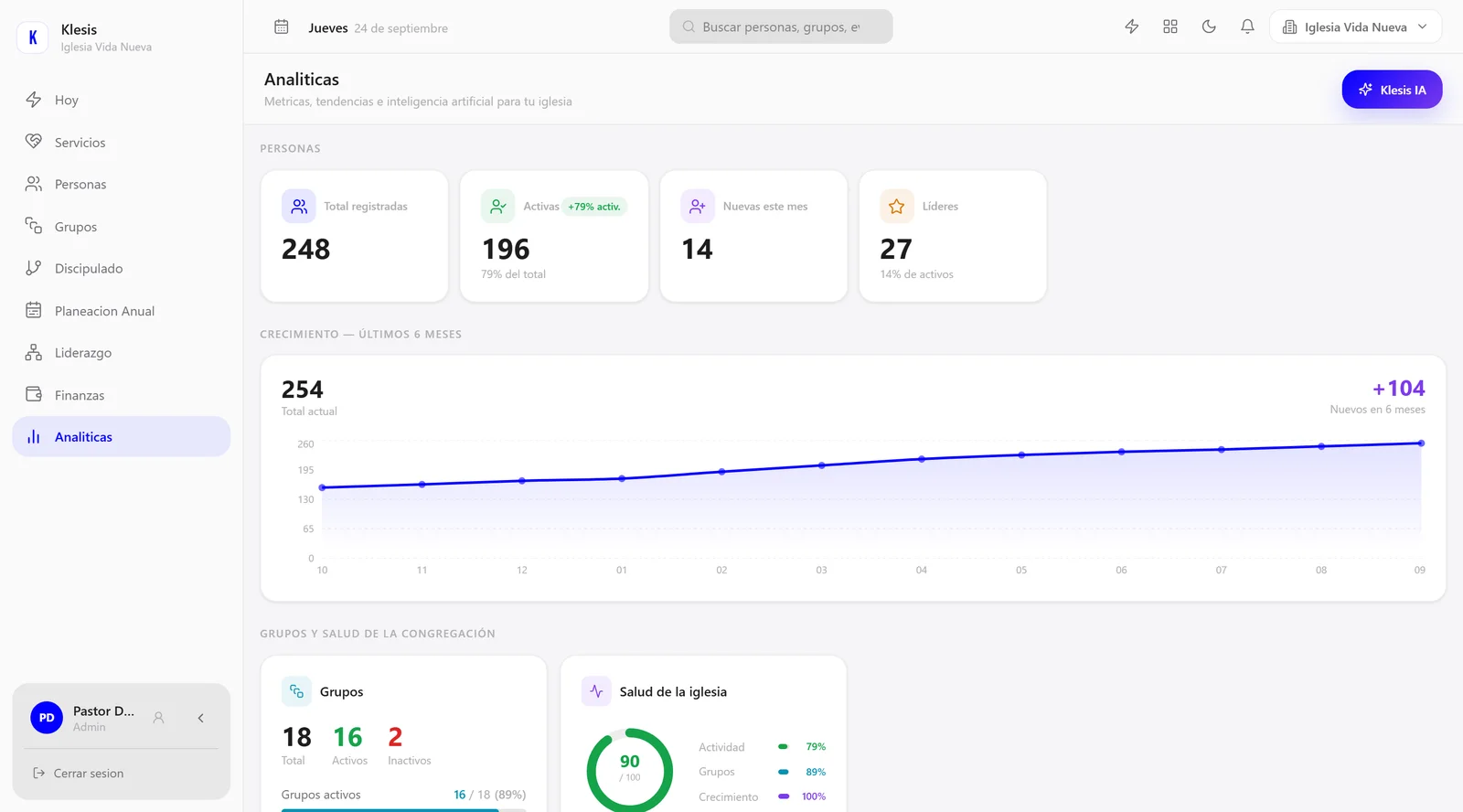Image resolution: width=1463 pixels, height=812 pixels.
Task: Open the calendar icon beside Jueves
Action: [x=282, y=27]
